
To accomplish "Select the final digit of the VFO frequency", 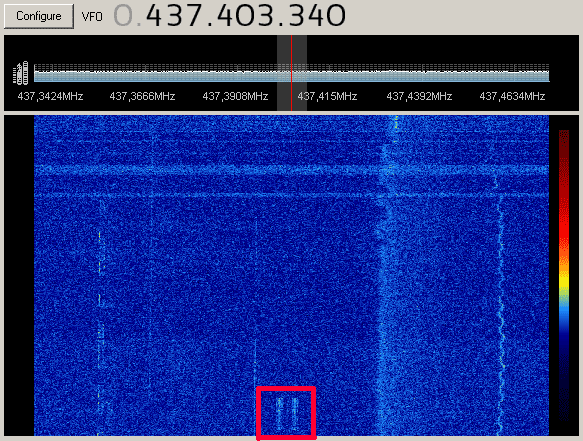I will (x=334, y=16).
